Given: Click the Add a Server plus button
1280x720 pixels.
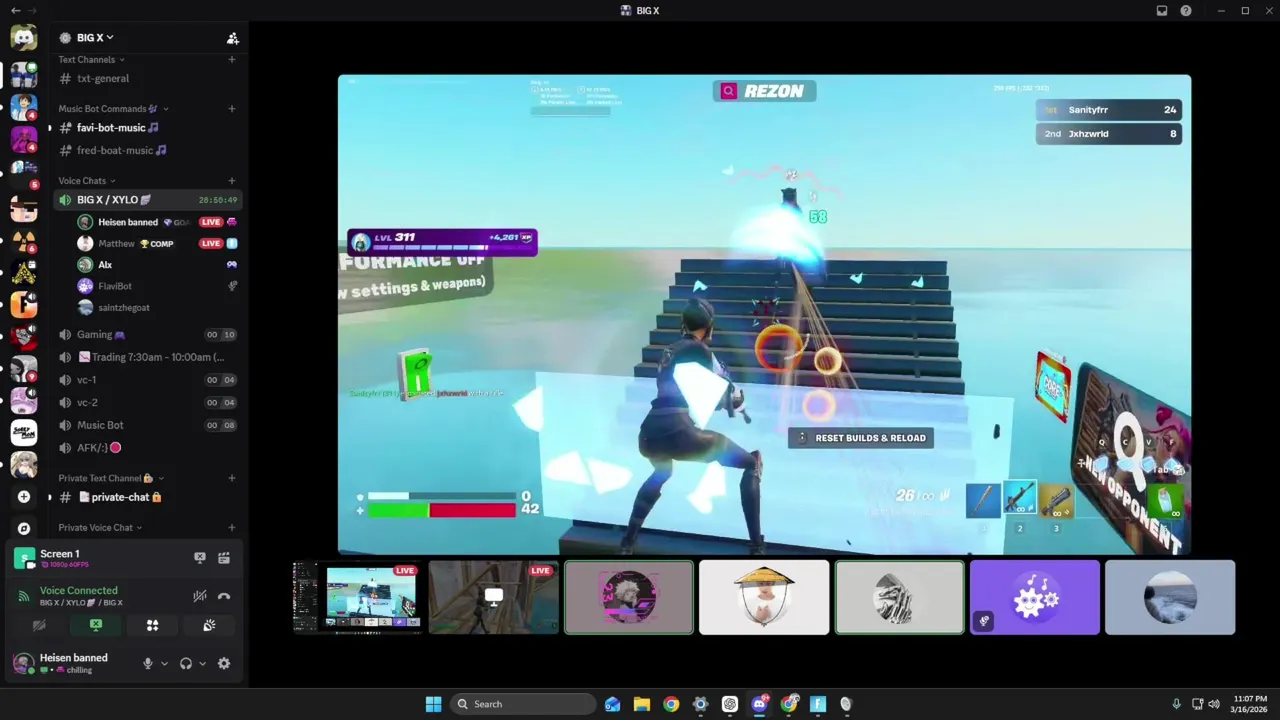Looking at the screenshot, I should click(x=24, y=496).
